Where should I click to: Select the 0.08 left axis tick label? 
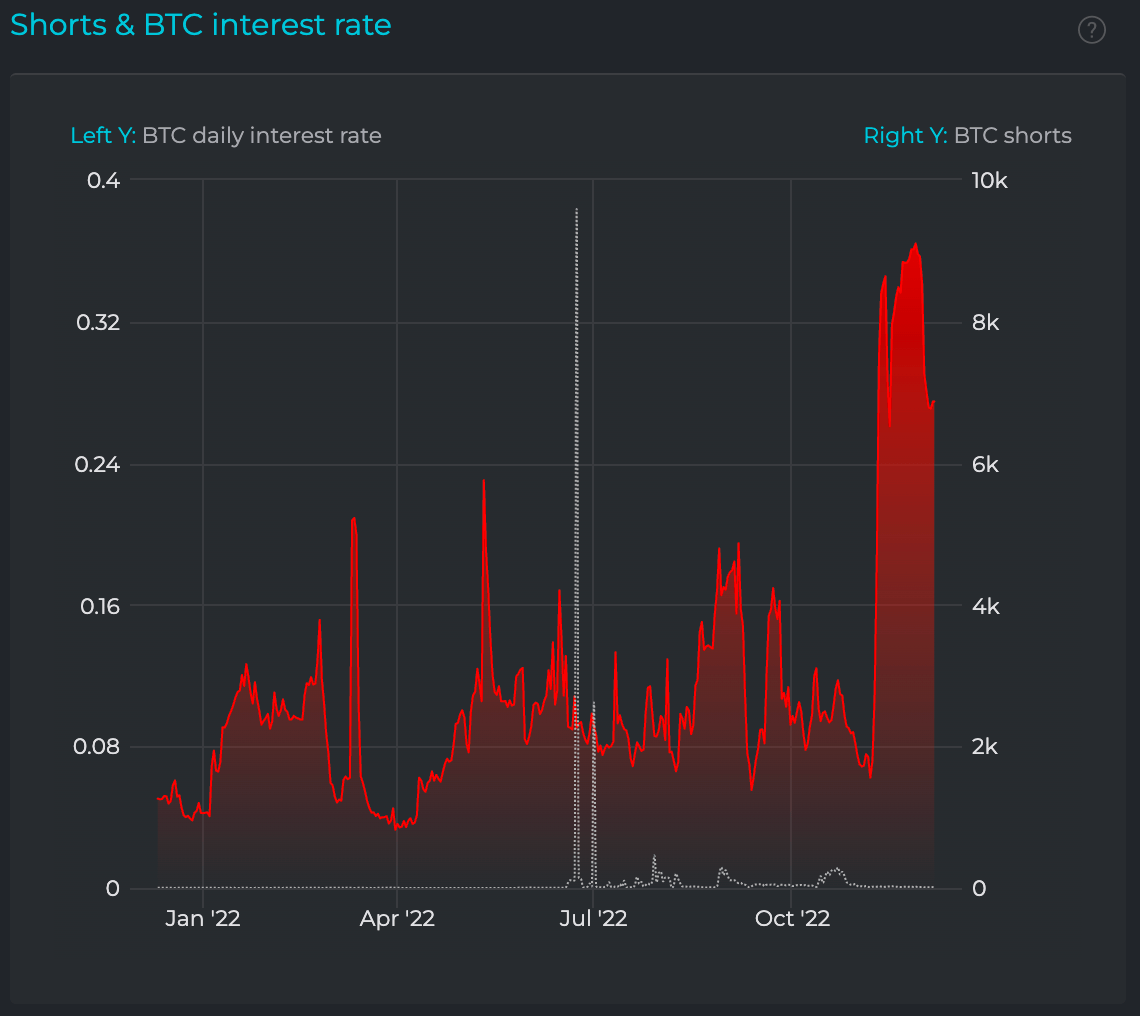pyautogui.click(x=98, y=747)
